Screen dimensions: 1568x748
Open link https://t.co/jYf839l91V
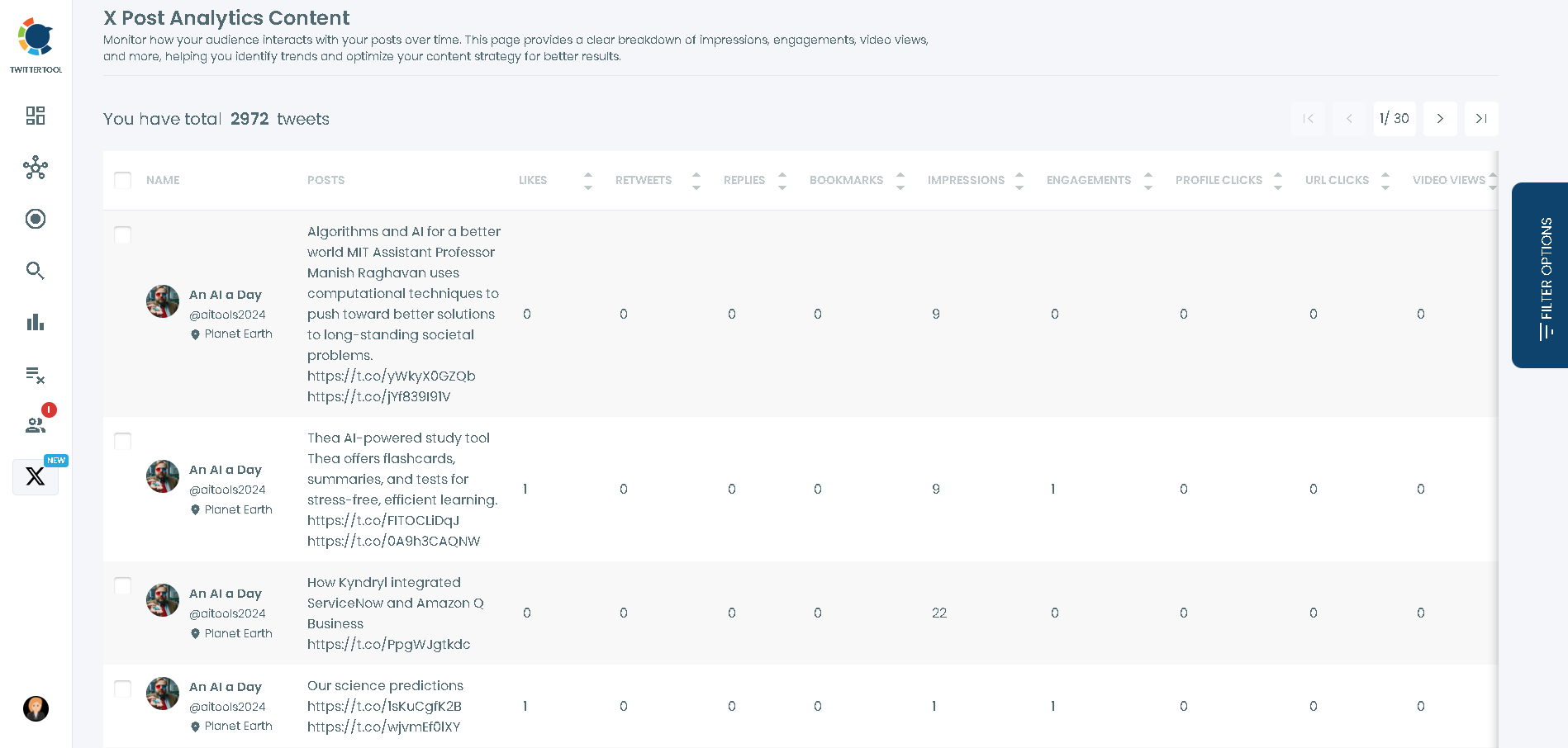click(x=379, y=396)
